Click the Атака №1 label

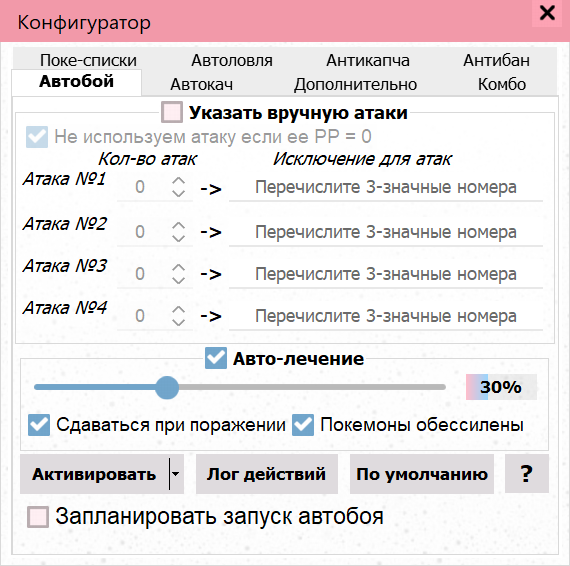[64, 178]
